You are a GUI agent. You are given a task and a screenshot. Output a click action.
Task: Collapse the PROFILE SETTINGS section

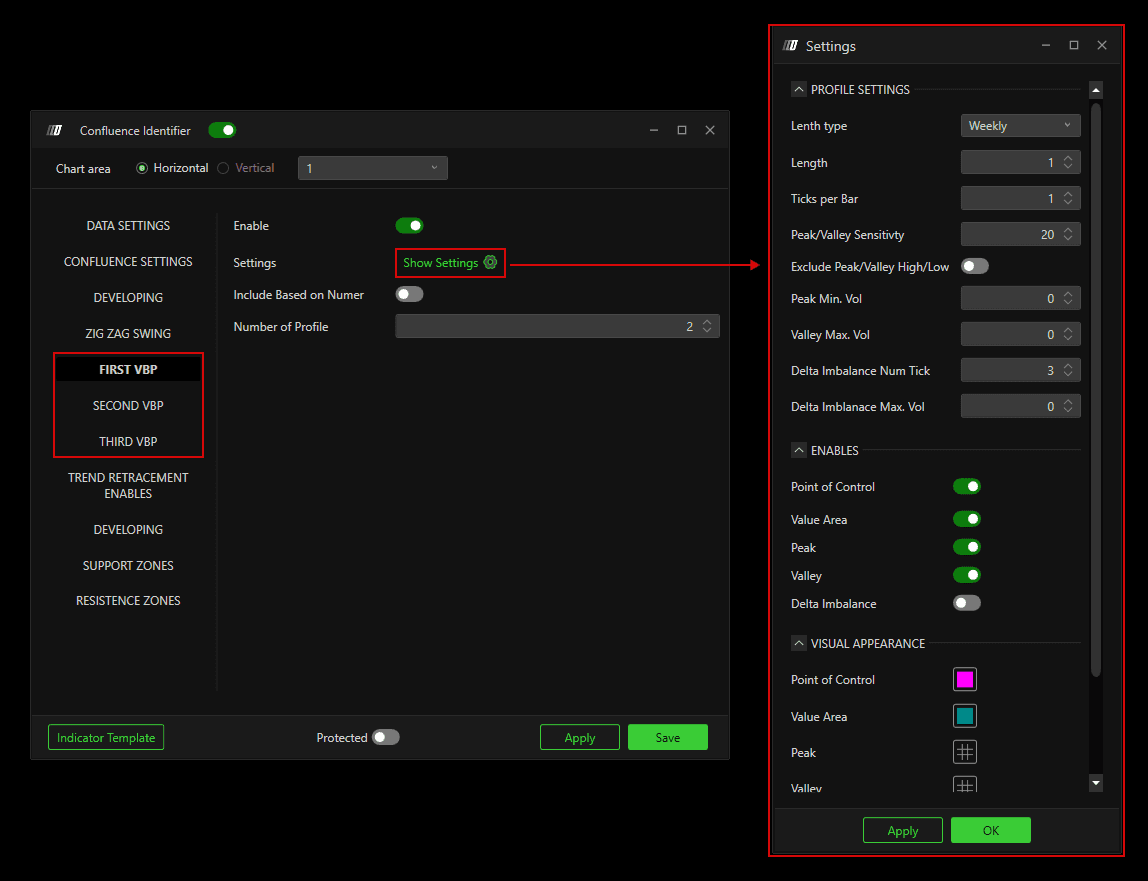pyautogui.click(x=799, y=89)
